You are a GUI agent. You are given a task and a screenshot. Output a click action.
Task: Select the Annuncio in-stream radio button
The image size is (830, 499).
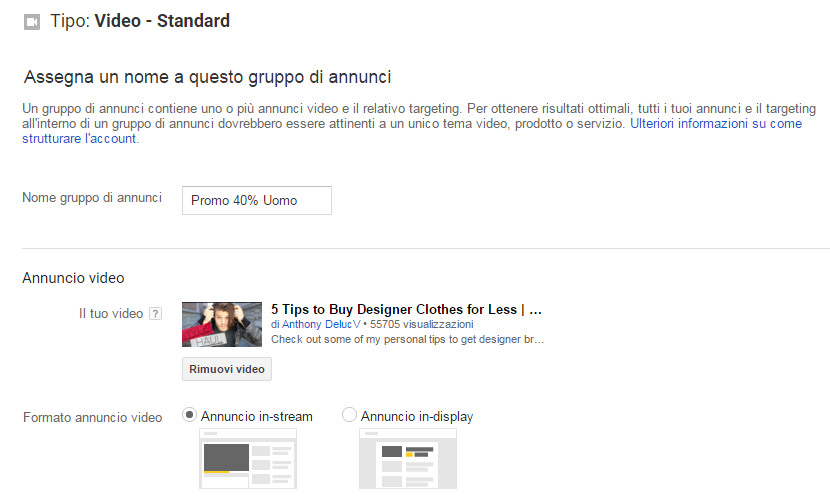(x=189, y=415)
